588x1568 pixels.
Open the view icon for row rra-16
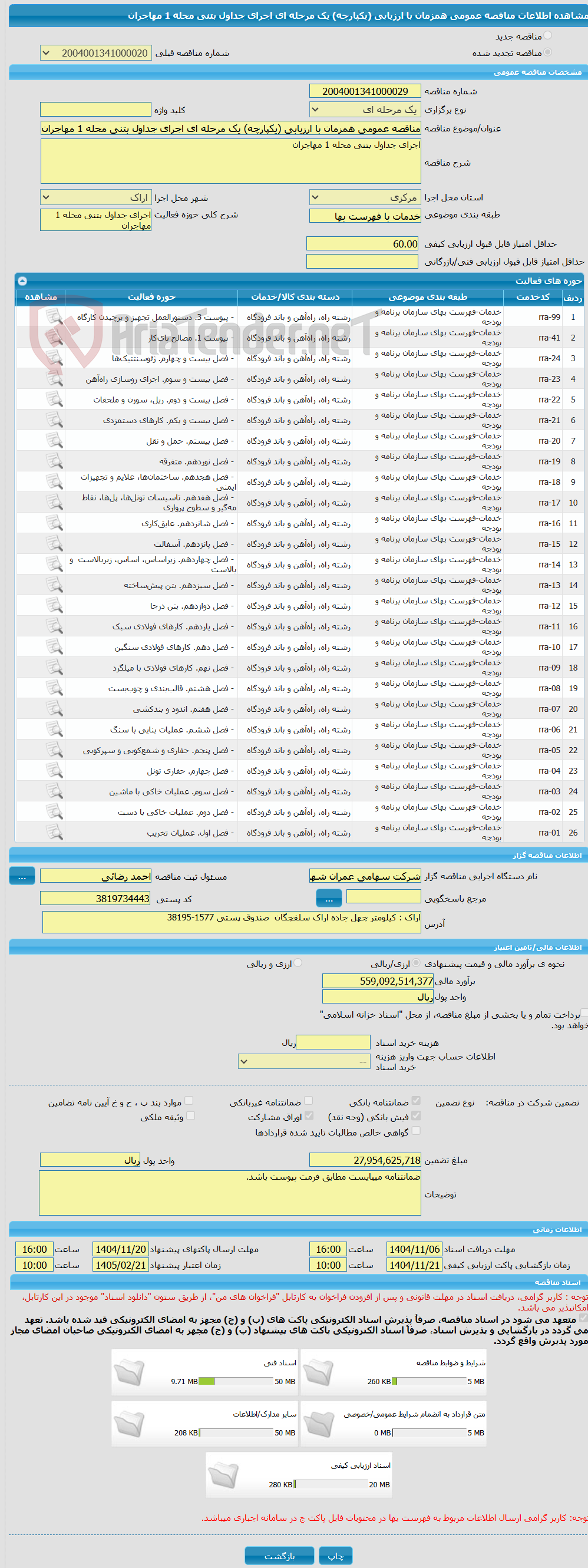pyautogui.click(x=54, y=523)
